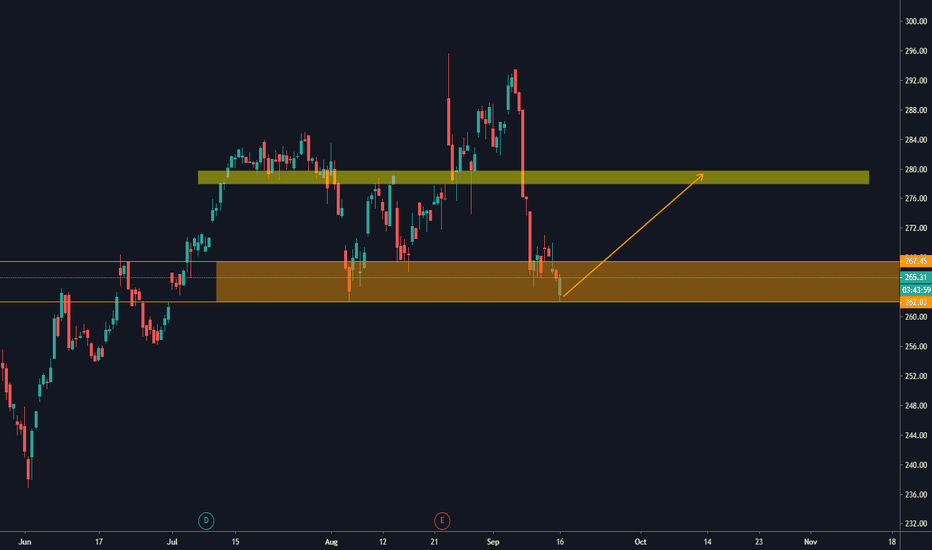Select the orange projection arrow drawing
932x550 pixels.
[x=634, y=235]
